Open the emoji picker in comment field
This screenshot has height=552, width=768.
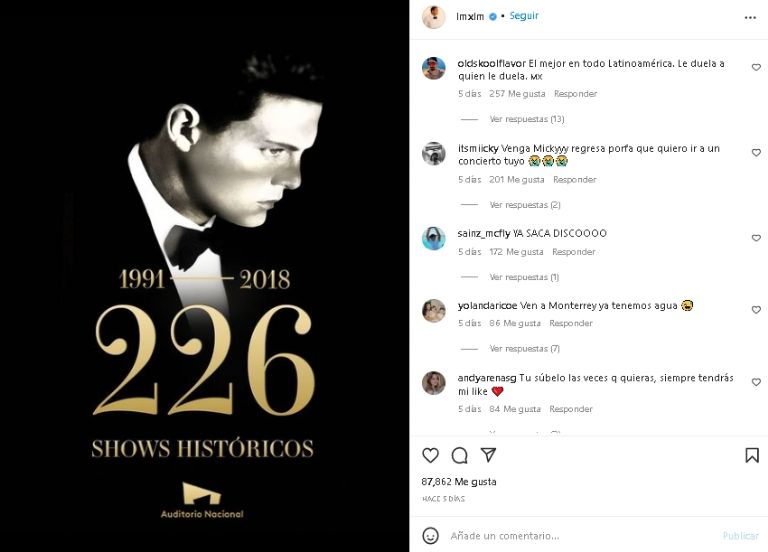(x=430, y=535)
